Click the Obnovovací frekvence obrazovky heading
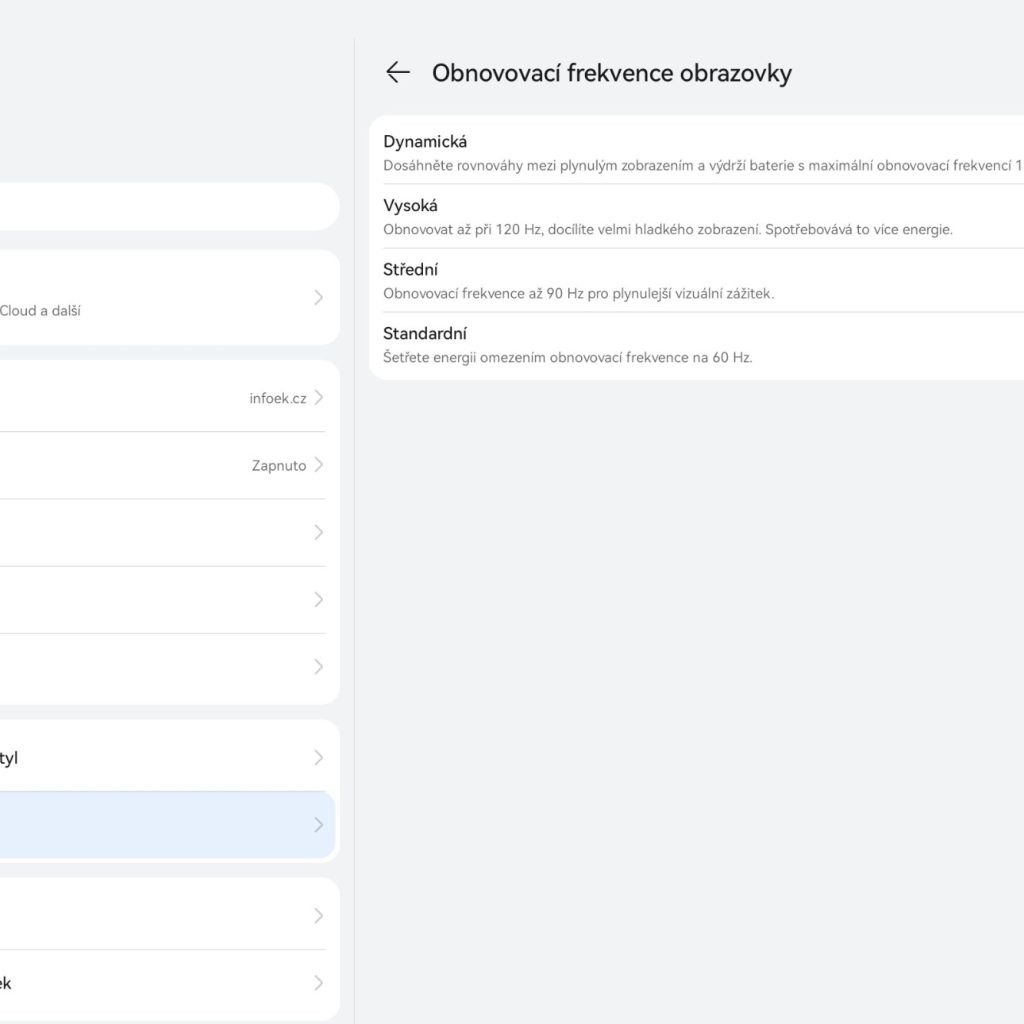Viewport: 1024px width, 1024px height. [611, 73]
